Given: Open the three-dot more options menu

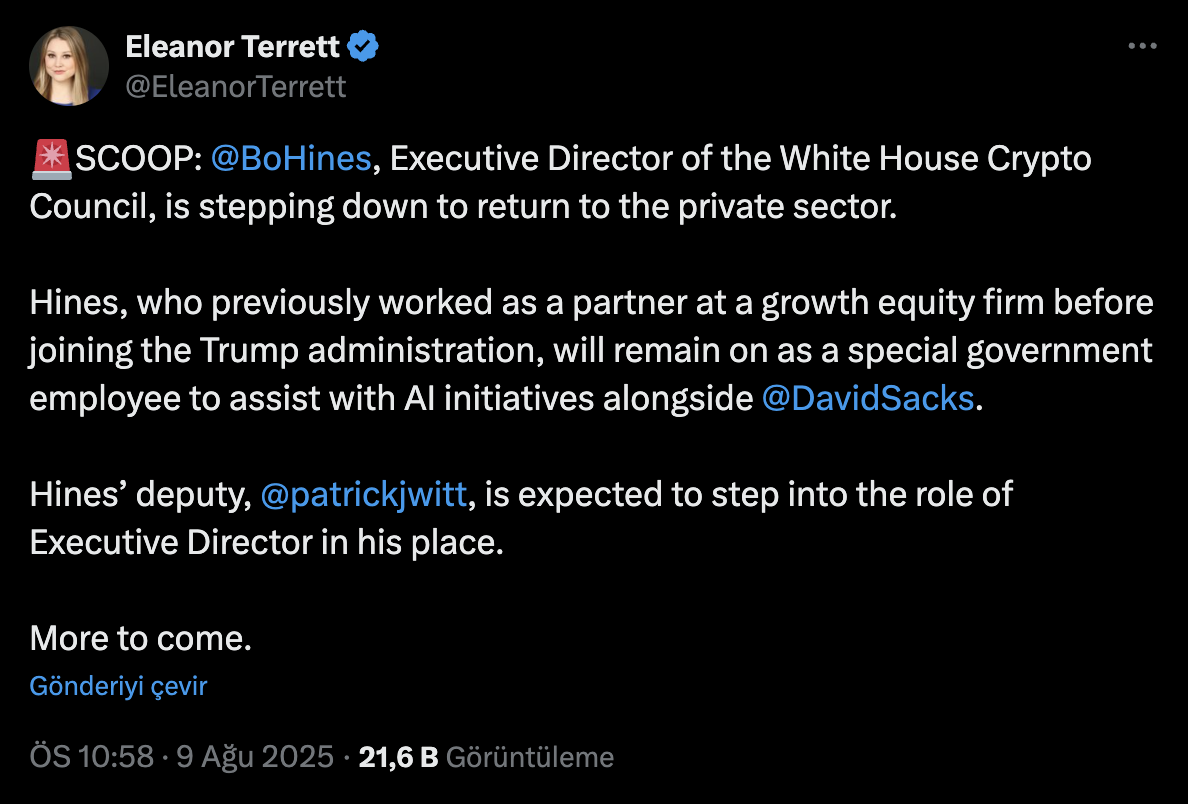Looking at the screenshot, I should [1143, 46].
